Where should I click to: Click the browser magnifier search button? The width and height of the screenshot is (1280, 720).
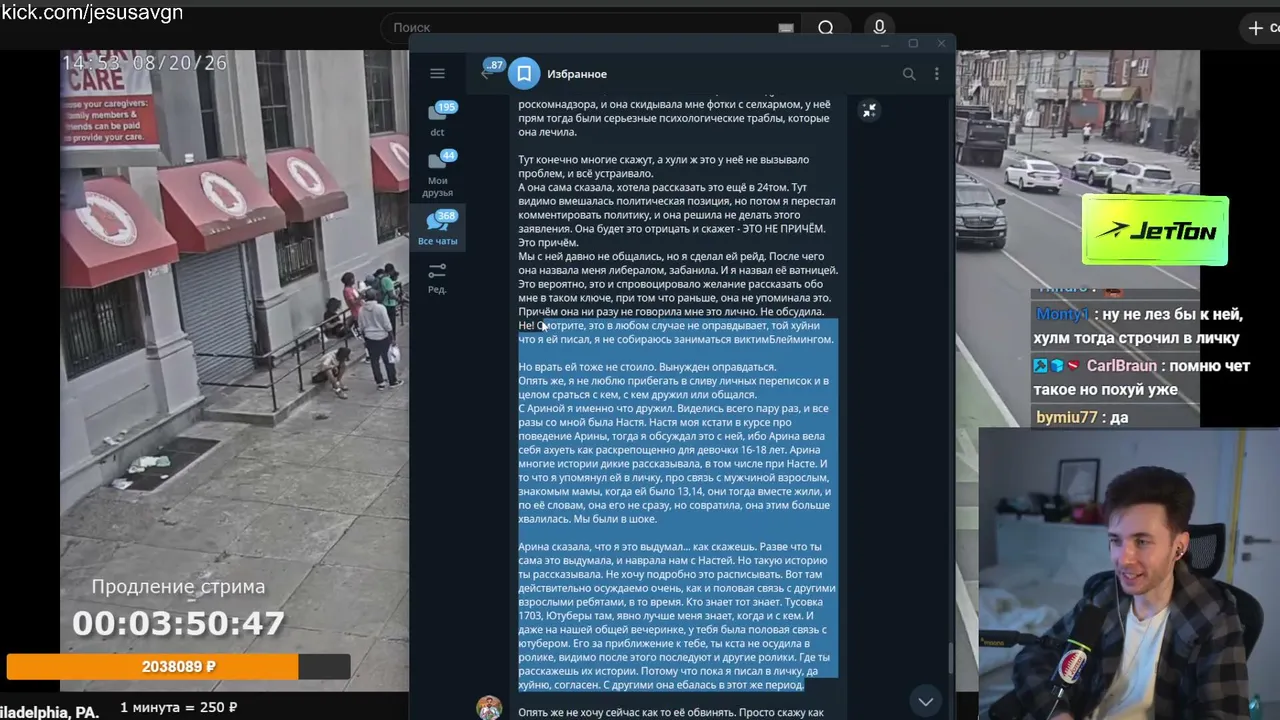click(x=826, y=28)
